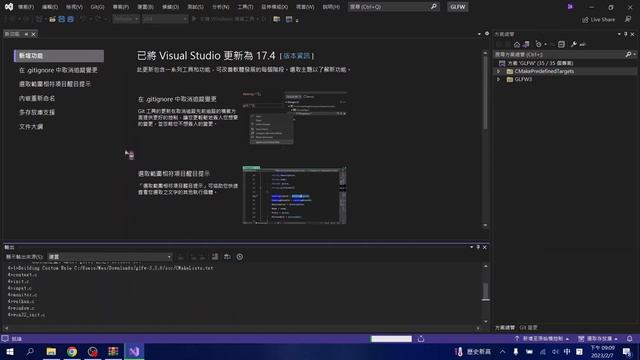640x360 pixels.
Task: Select the .gitignore sidebar item
Action: tap(58, 70)
